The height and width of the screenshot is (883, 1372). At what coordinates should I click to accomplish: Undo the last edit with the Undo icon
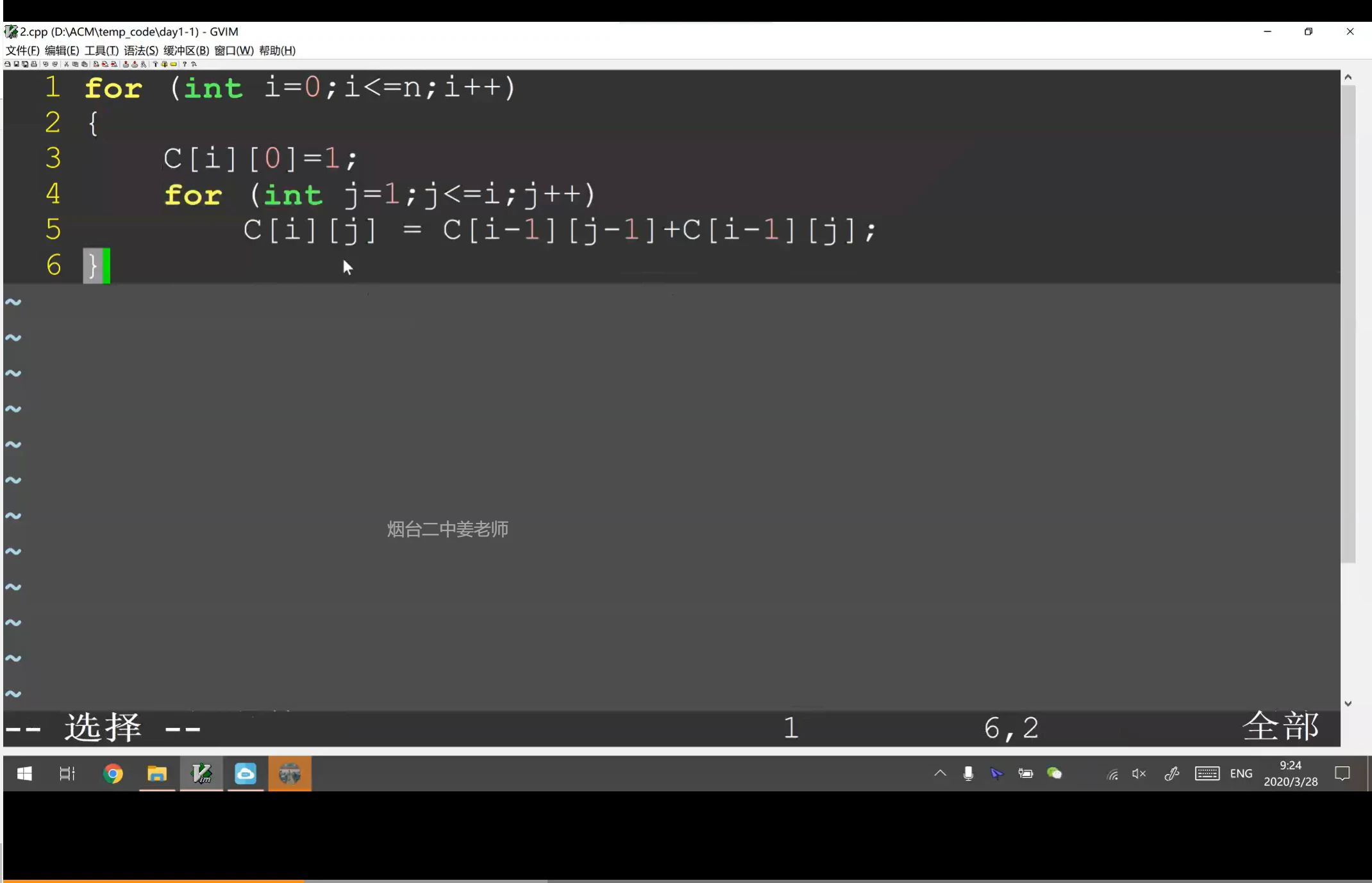point(47,64)
